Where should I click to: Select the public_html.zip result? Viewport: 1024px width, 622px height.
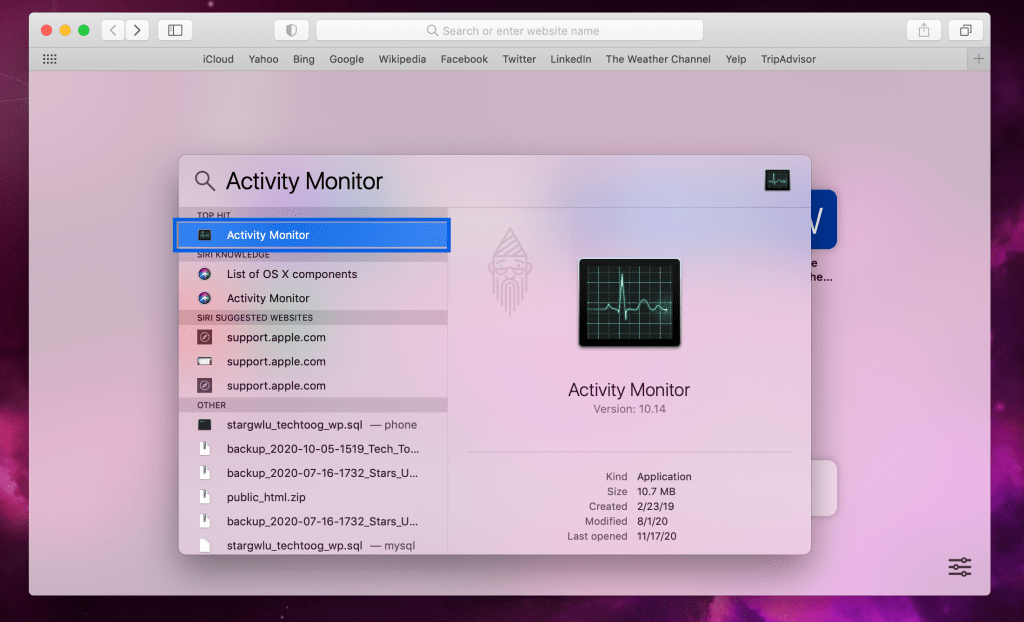[313, 497]
